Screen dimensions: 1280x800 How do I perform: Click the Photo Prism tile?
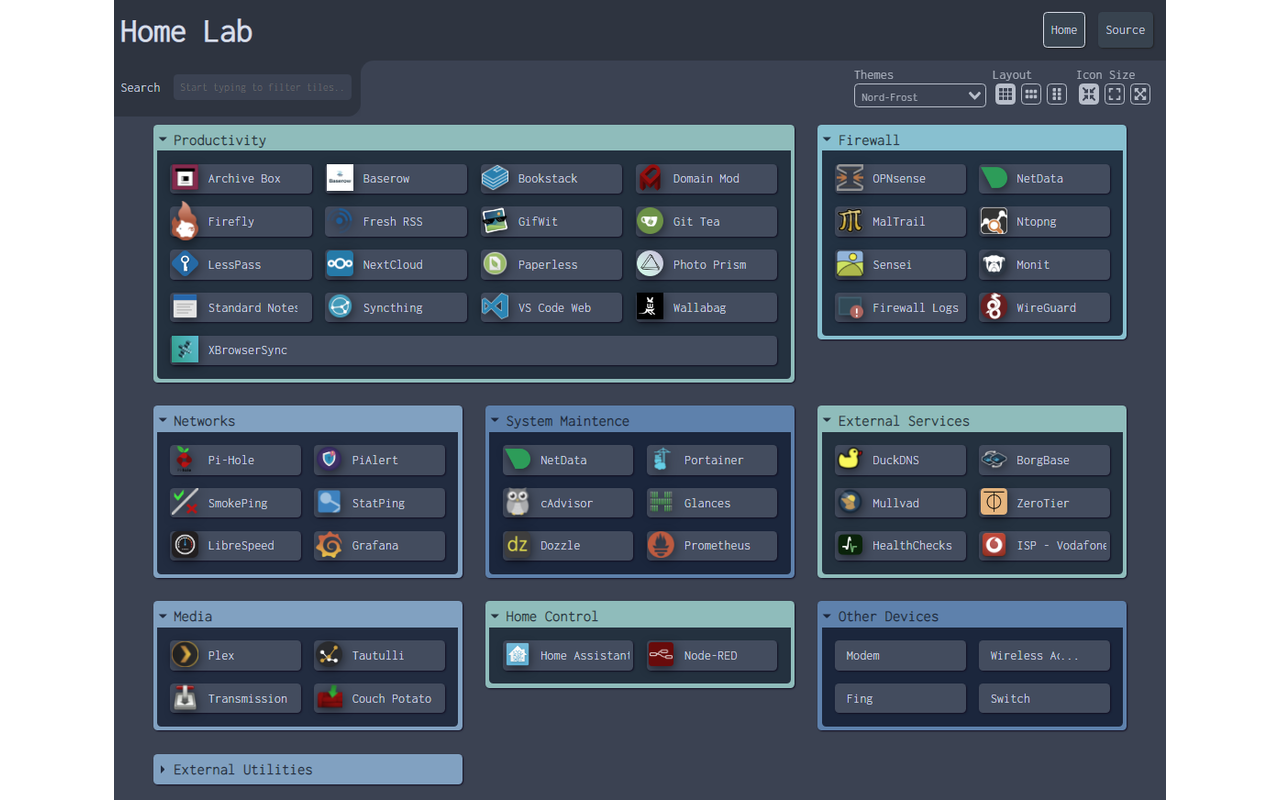pyautogui.click(x=706, y=265)
